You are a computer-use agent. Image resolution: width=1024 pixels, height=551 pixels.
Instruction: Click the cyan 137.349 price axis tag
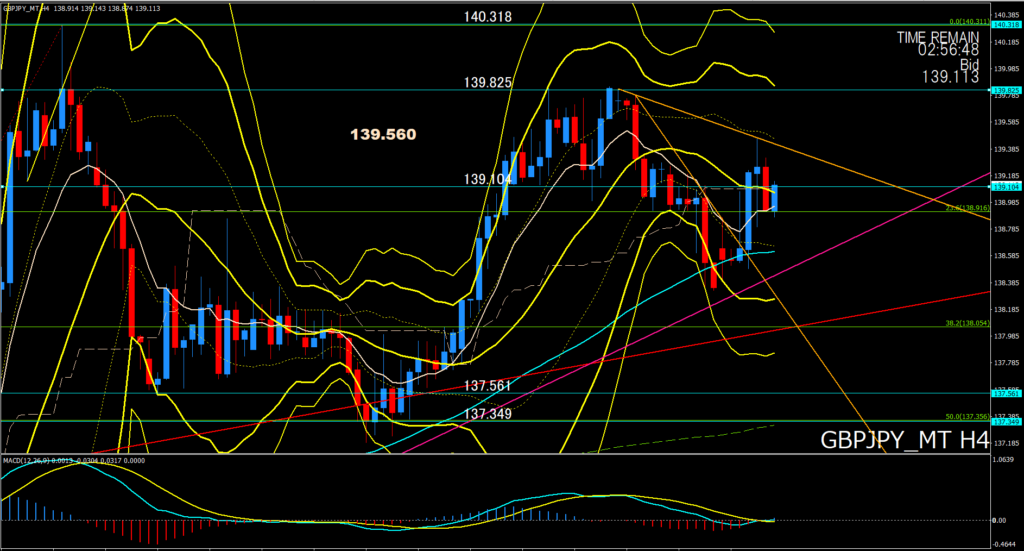coord(1006,422)
